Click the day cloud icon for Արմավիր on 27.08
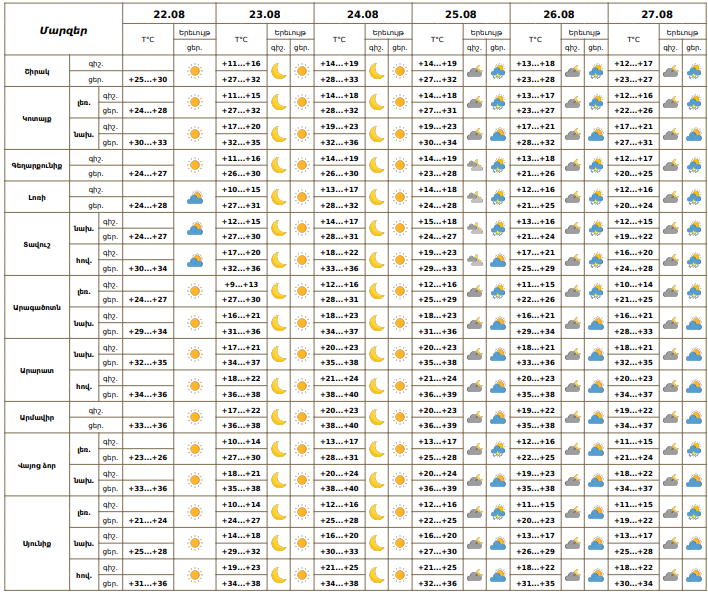Image resolution: width=708 pixels, height=592 pixels. click(694, 418)
